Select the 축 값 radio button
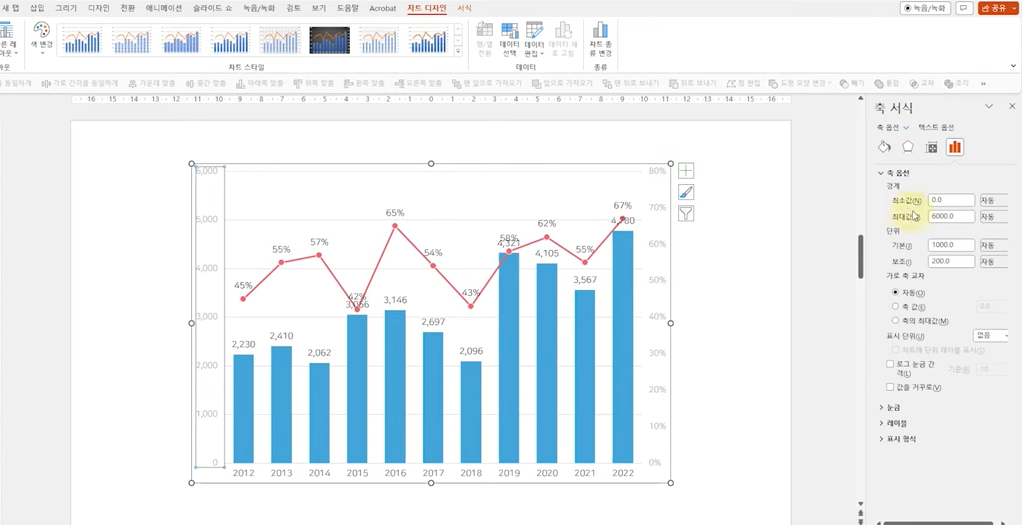Screen dimensions: 1022x525 click(896, 306)
